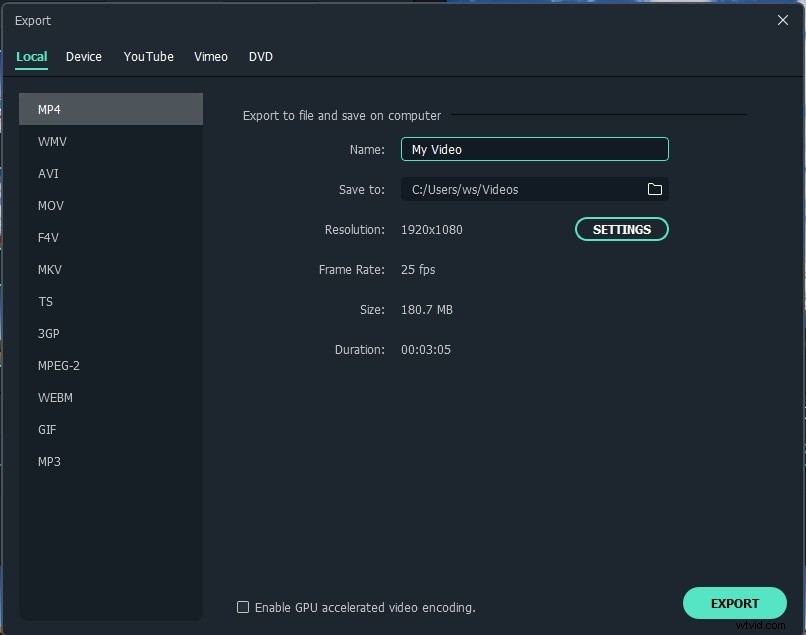Select WMV as the output format
The width and height of the screenshot is (806, 635).
(x=50, y=141)
